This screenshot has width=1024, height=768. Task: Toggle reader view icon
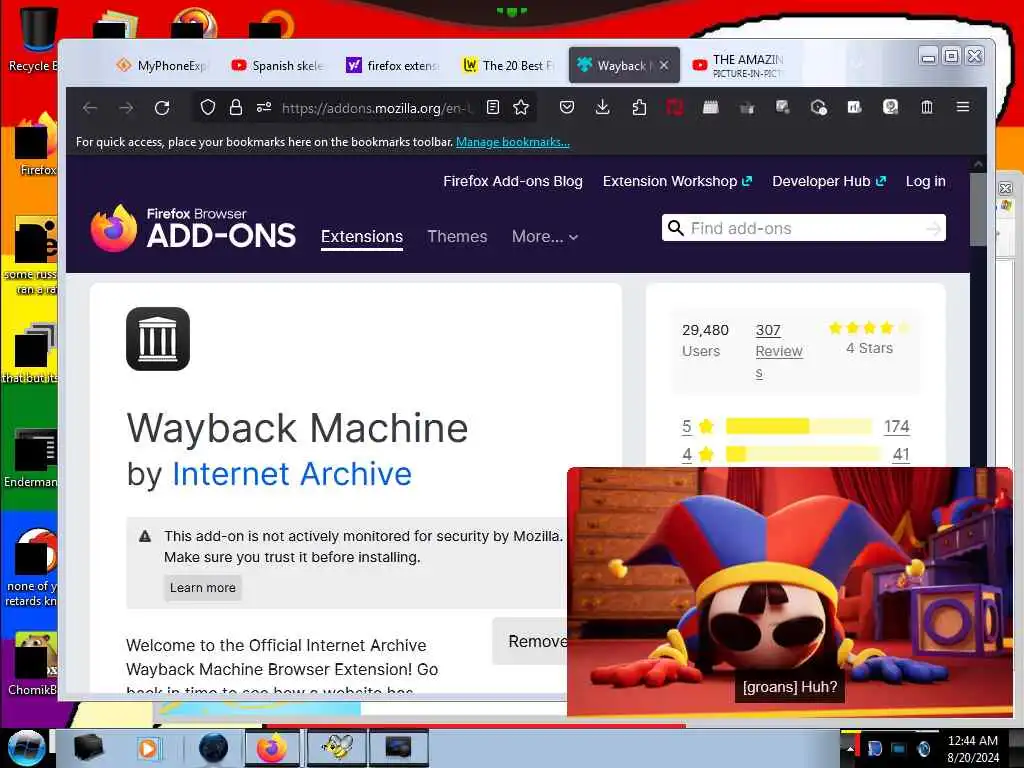click(x=493, y=107)
